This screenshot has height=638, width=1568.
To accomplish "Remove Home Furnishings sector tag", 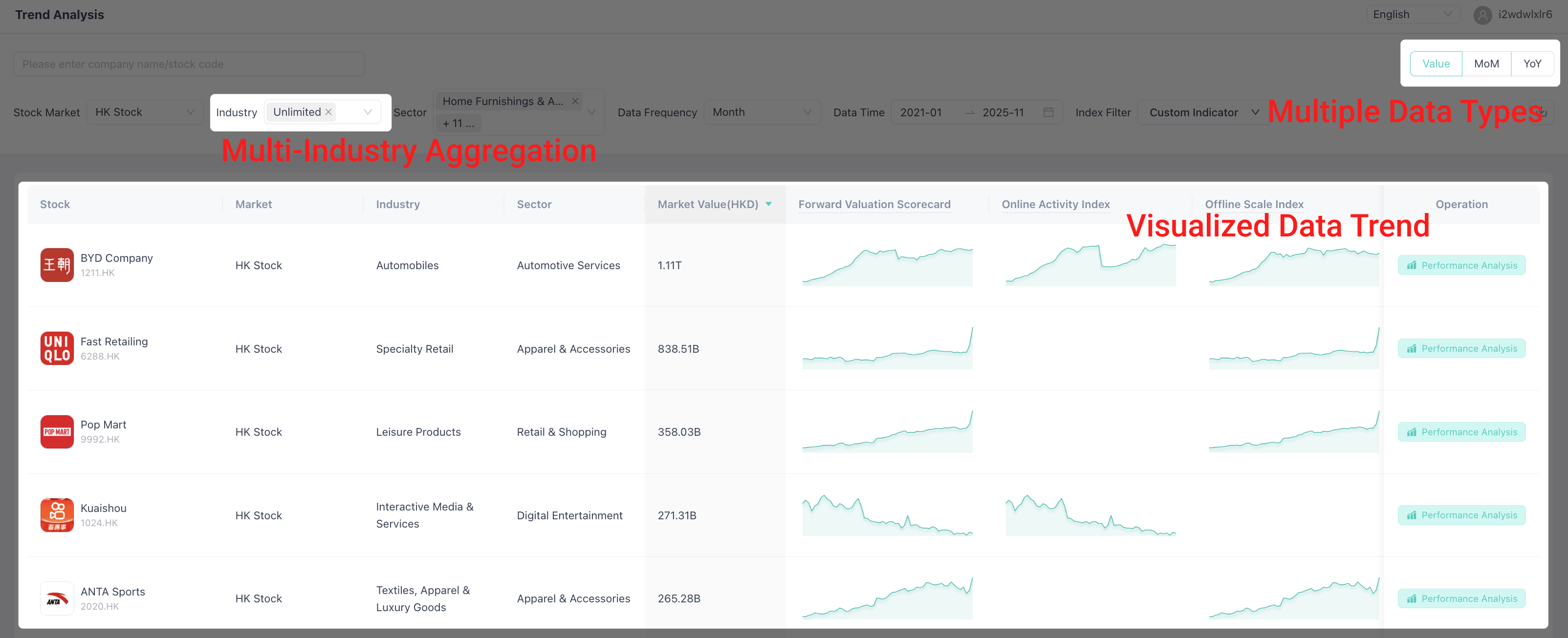I will pos(575,101).
